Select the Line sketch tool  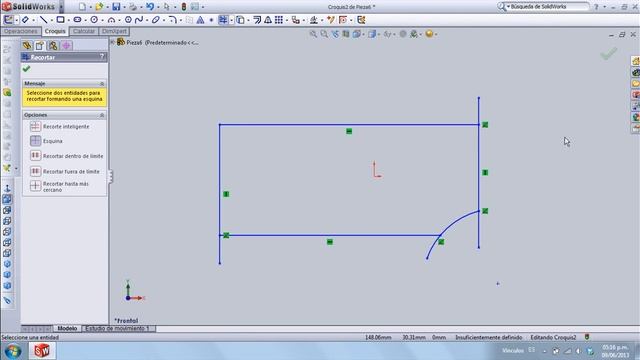(x=43, y=20)
